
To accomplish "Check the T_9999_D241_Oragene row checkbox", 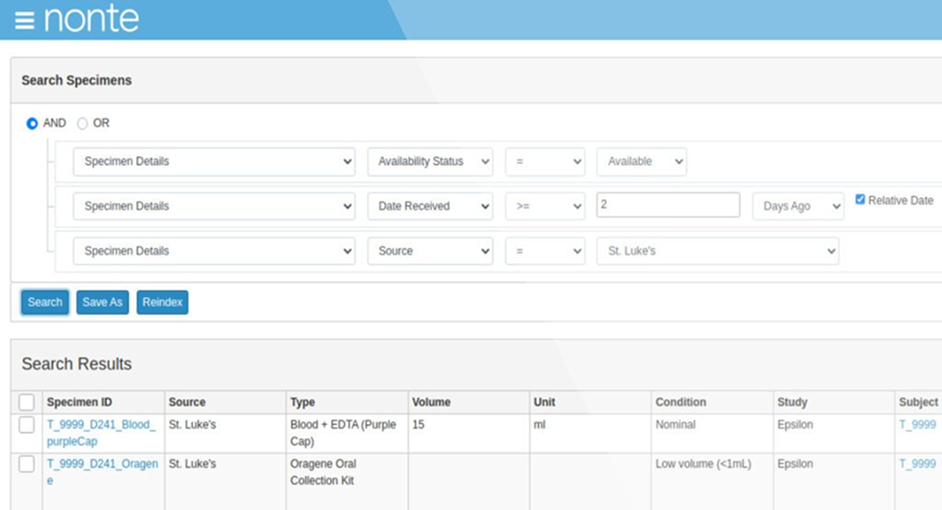I will (27, 464).
